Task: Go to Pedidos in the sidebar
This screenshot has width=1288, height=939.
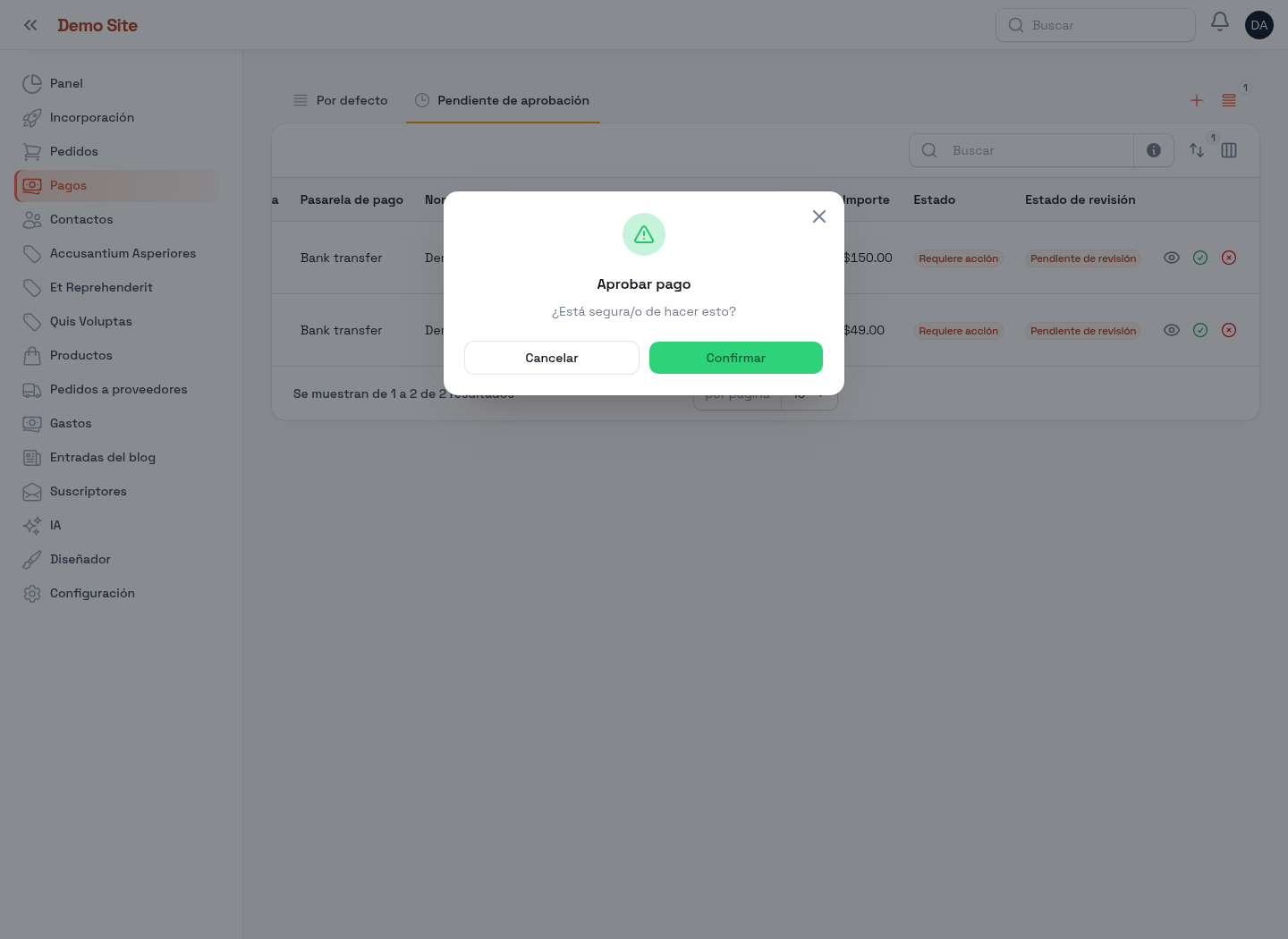Action: point(116,151)
